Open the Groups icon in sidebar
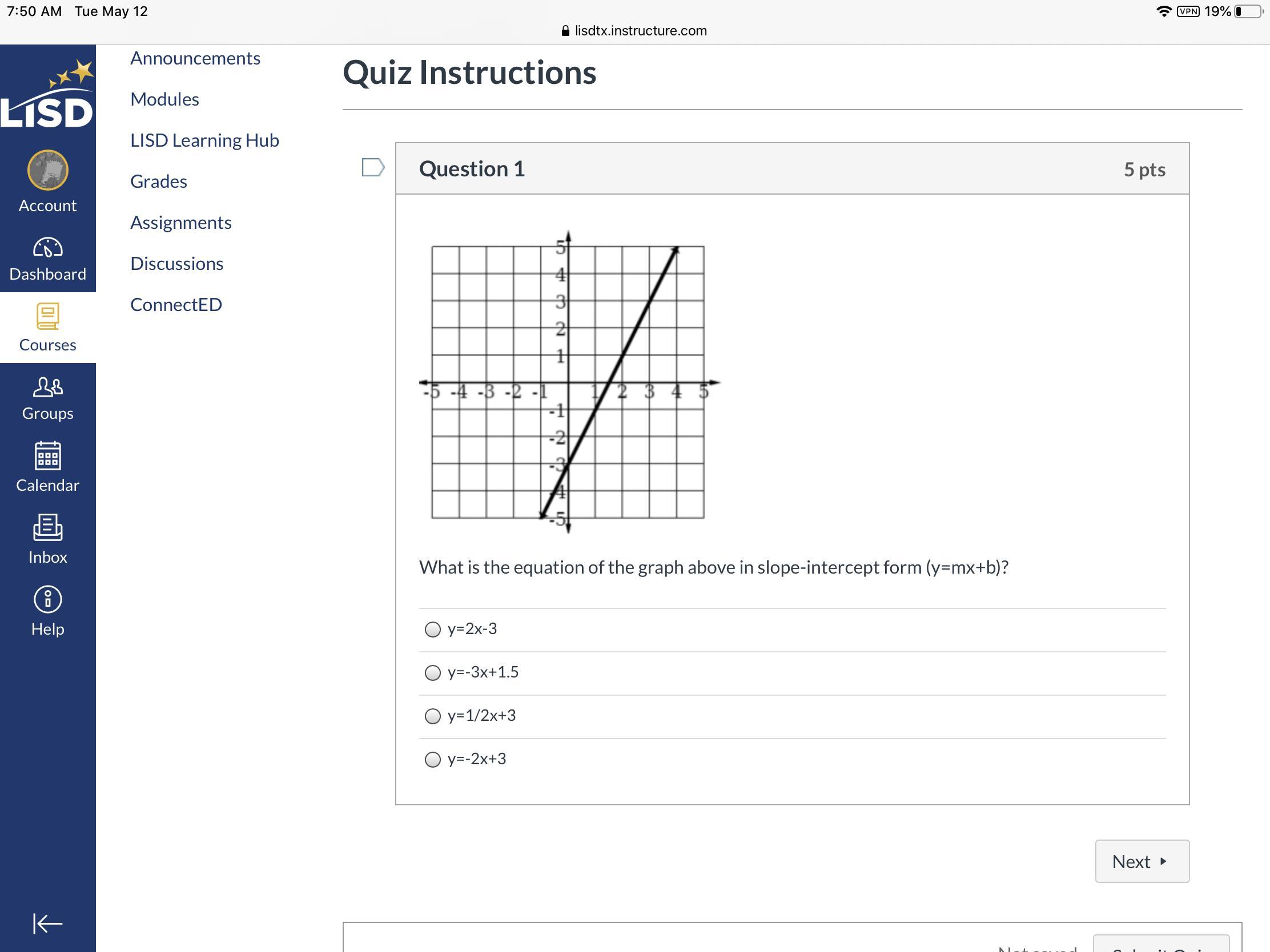The width and height of the screenshot is (1270, 952). click(x=47, y=388)
